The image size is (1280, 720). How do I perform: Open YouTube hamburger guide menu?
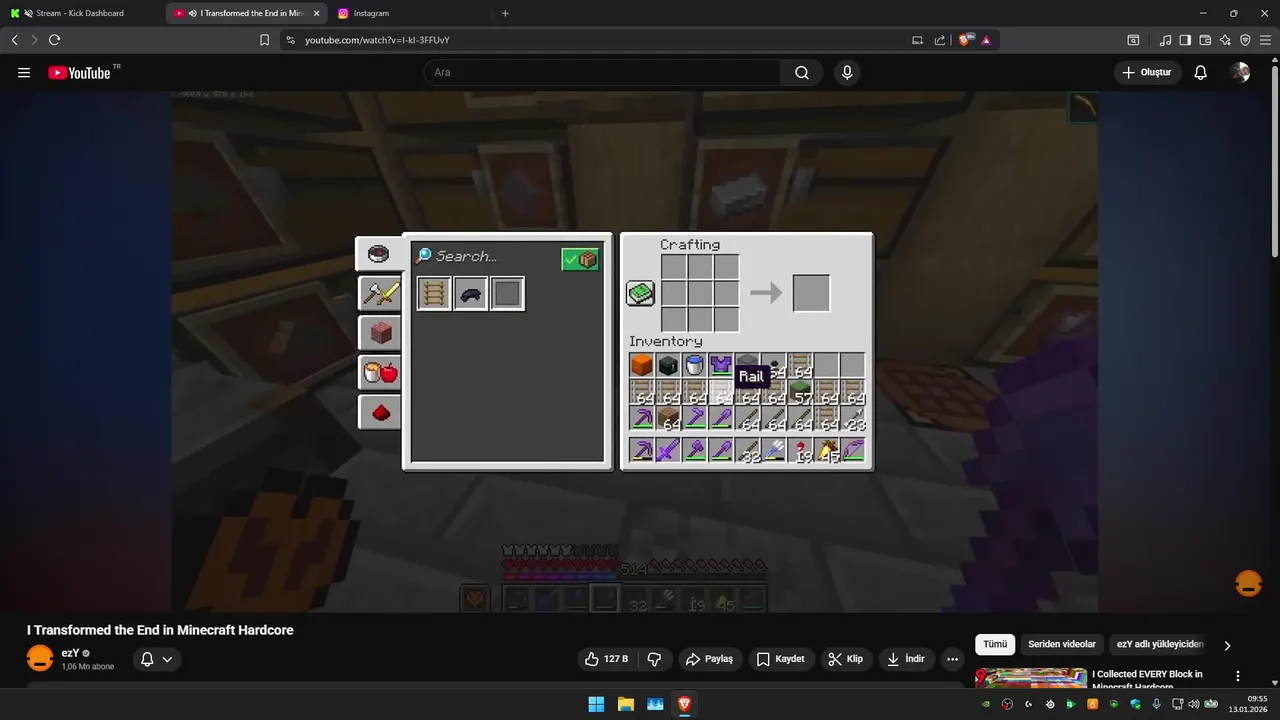click(24, 73)
